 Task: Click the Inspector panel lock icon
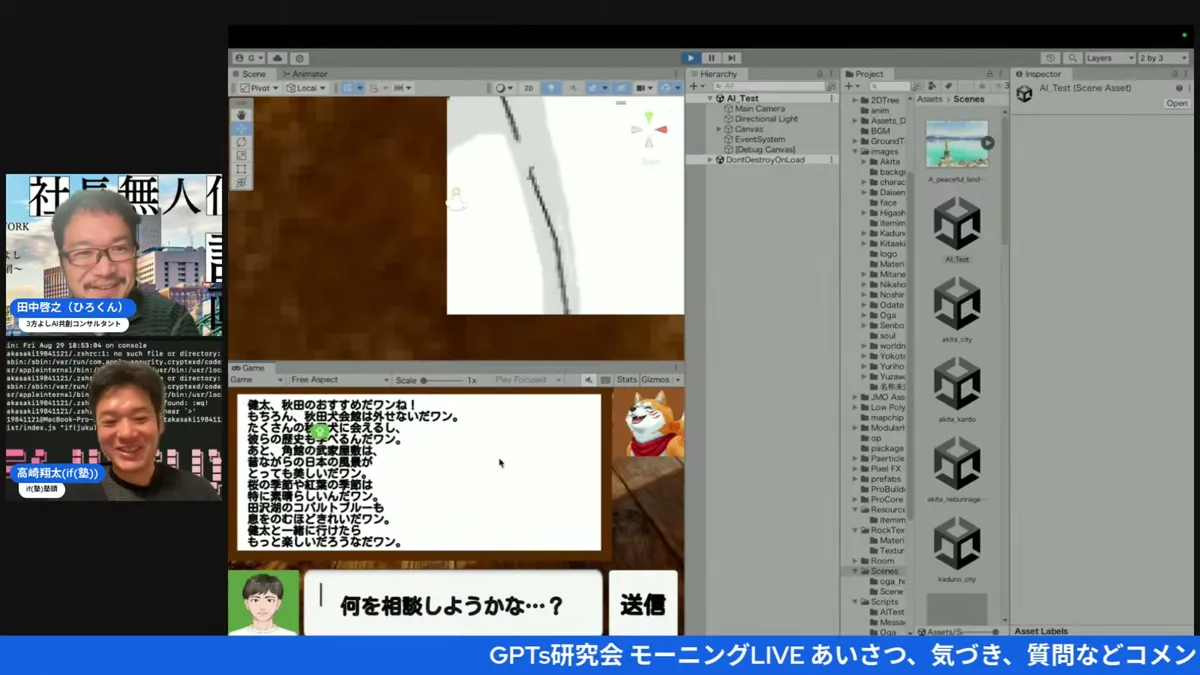click(x=1174, y=74)
